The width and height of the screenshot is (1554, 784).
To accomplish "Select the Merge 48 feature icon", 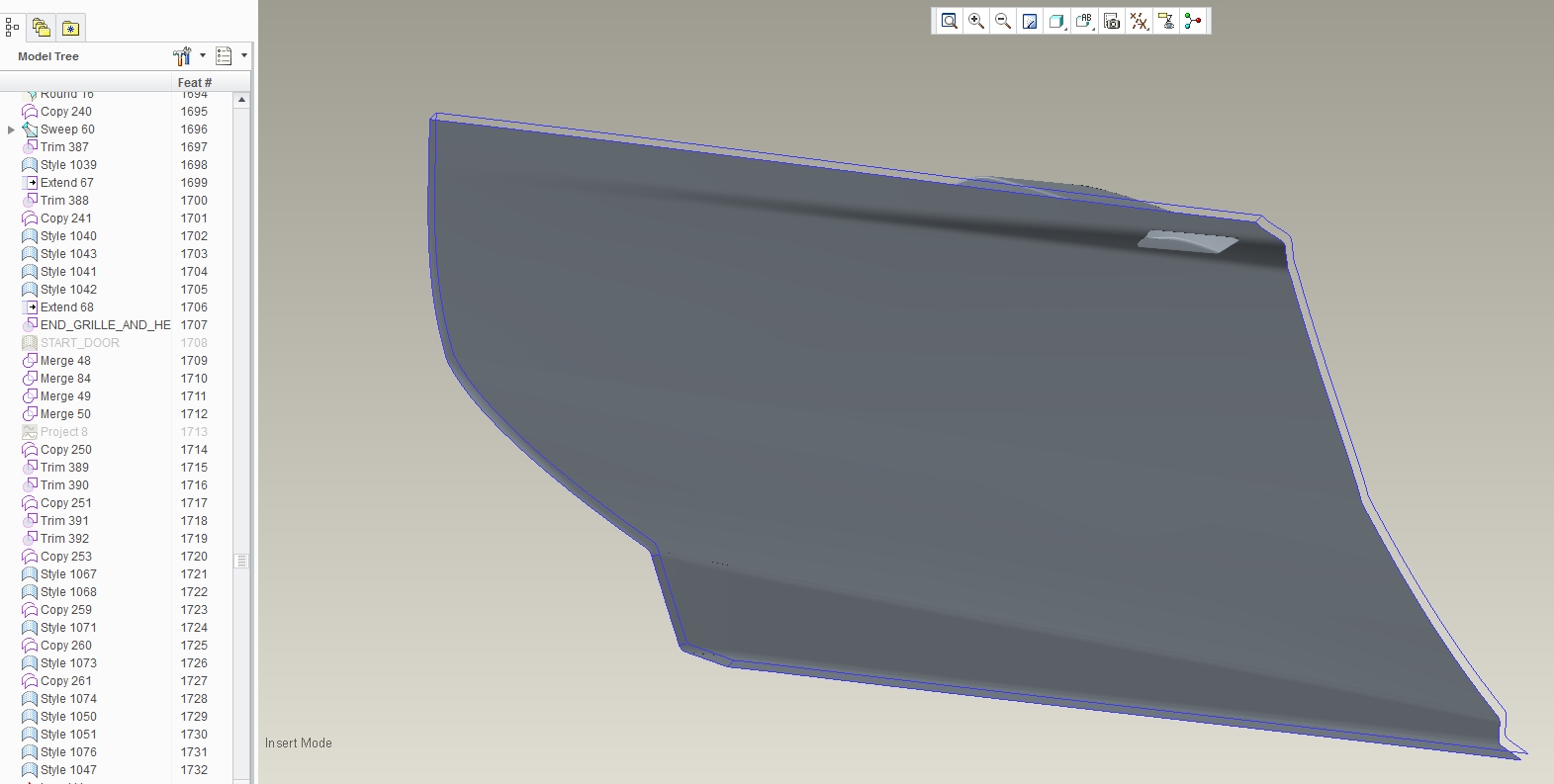I will click(30, 361).
